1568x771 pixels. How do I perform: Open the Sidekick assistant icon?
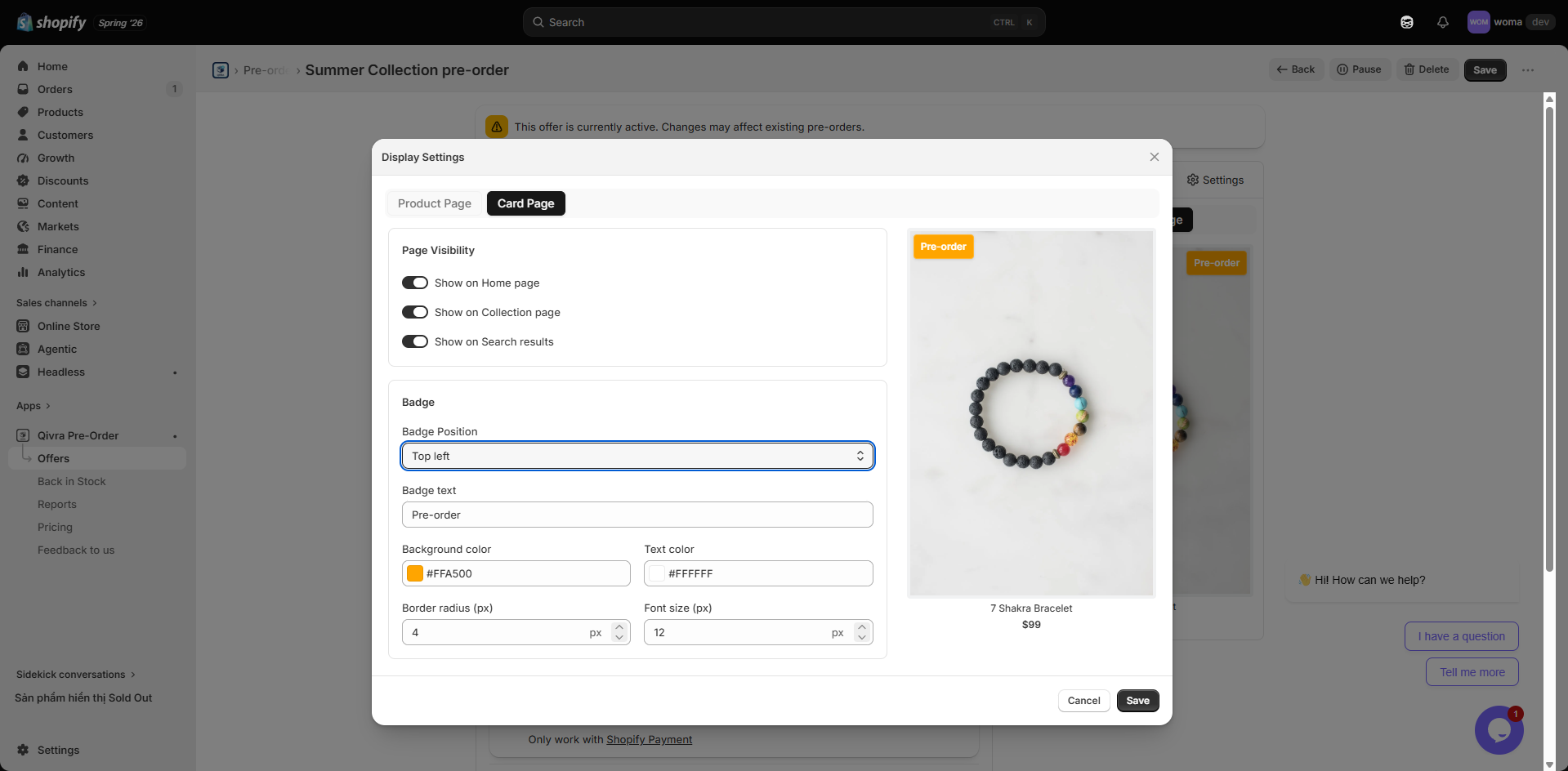(1407, 22)
